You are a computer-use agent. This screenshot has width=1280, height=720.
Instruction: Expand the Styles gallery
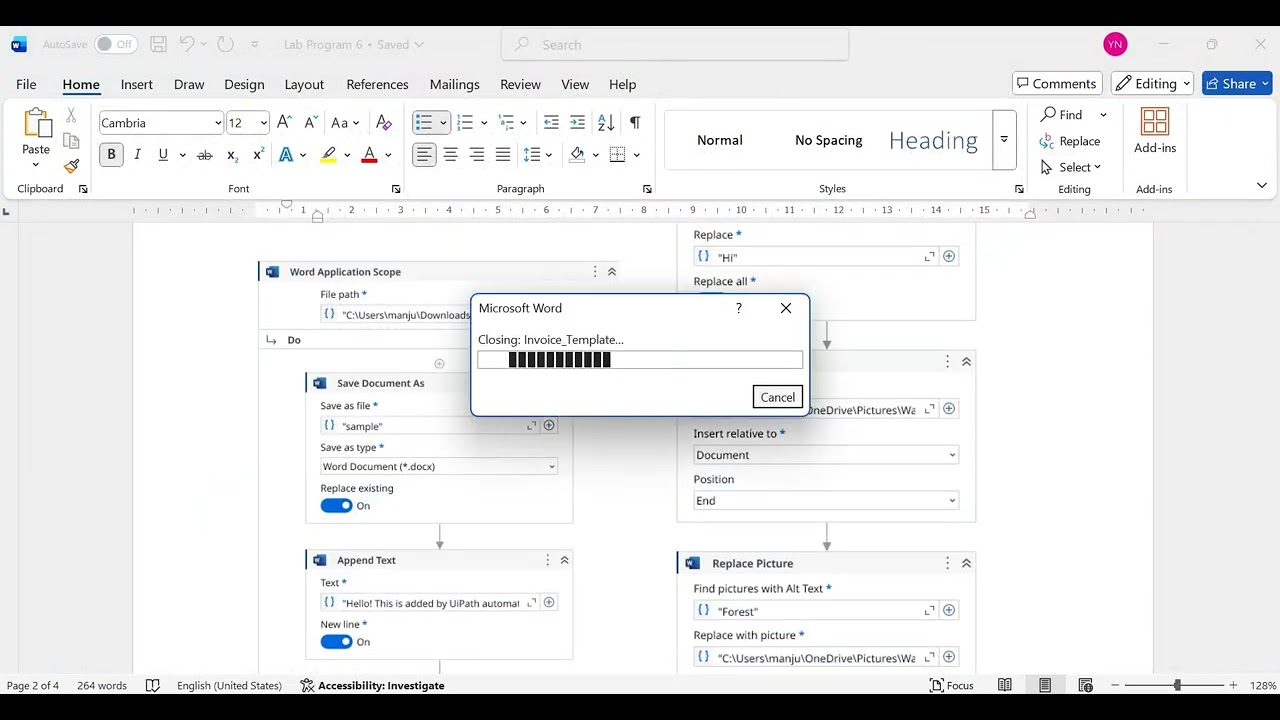pos(1004,140)
